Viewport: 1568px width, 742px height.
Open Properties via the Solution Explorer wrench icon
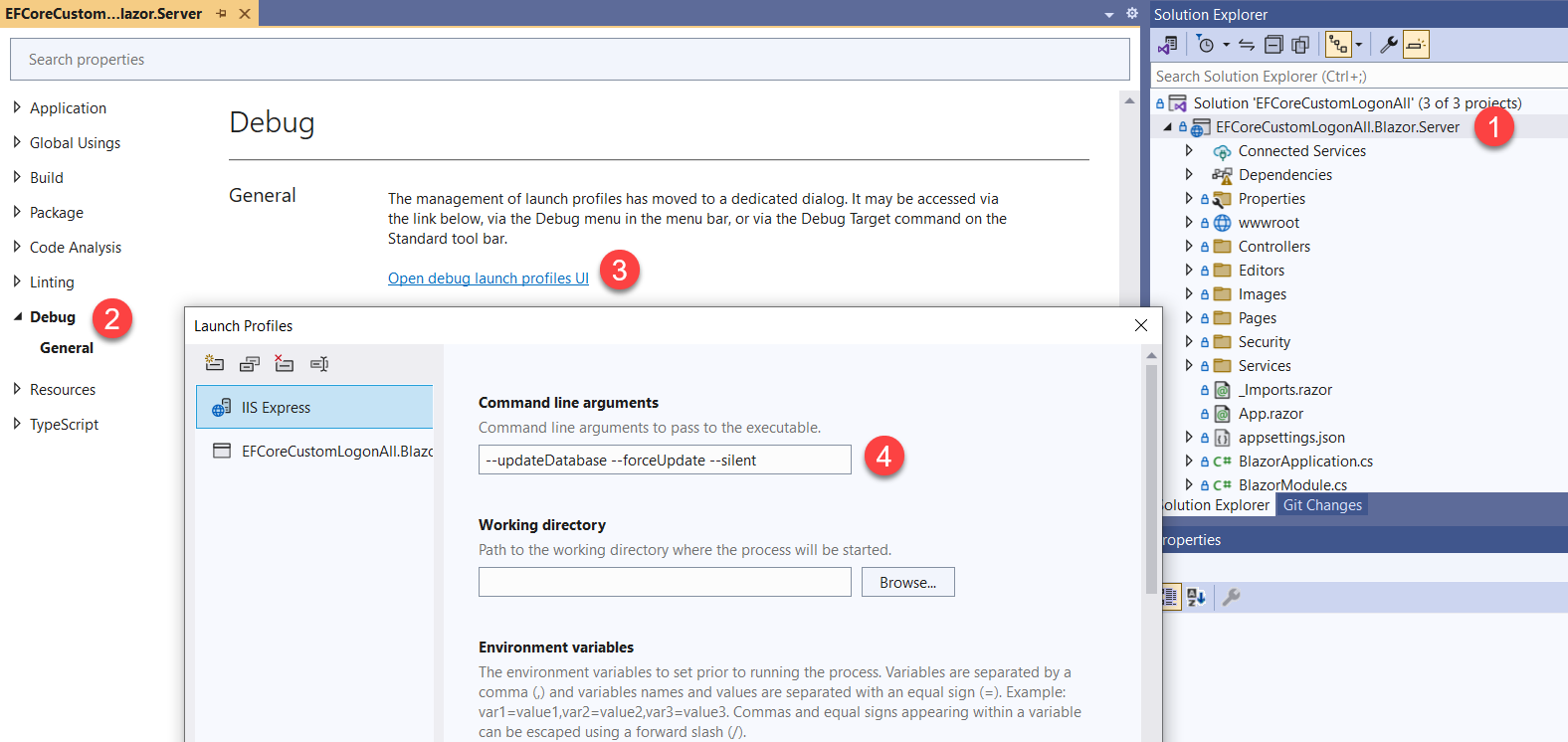(x=1389, y=45)
